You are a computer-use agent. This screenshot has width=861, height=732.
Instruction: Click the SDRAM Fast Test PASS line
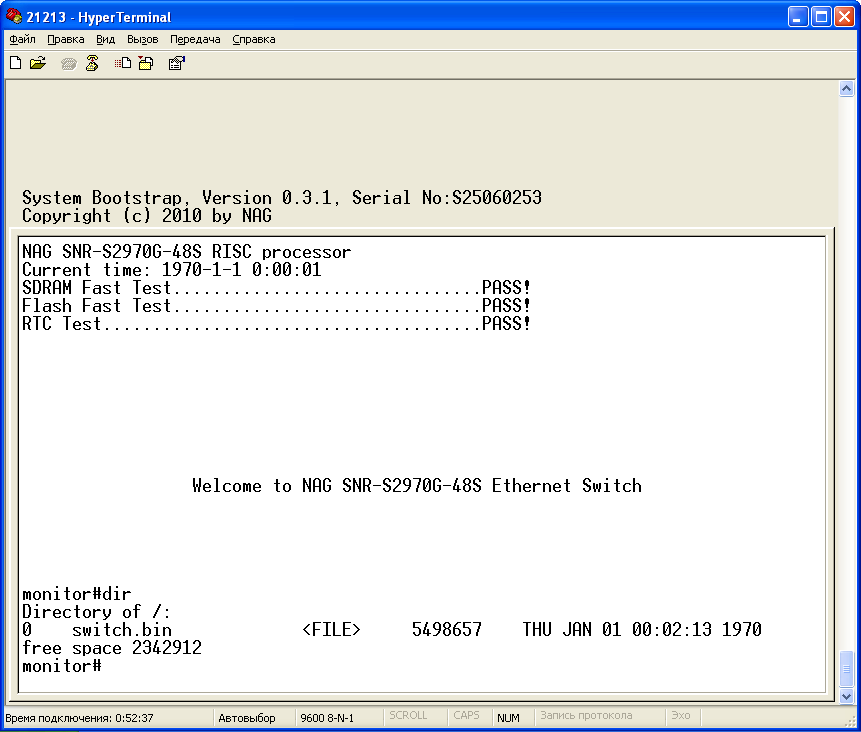pyautogui.click(x=276, y=288)
